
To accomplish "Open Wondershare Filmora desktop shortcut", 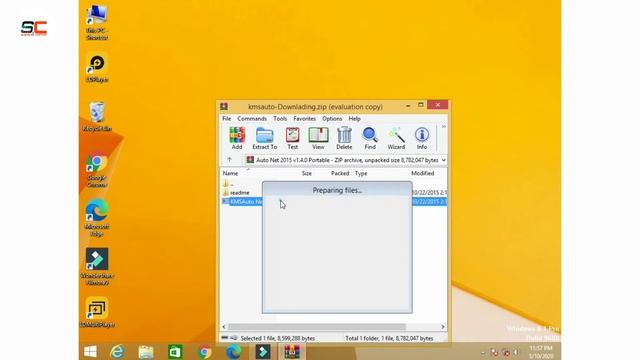I will click(97, 266).
